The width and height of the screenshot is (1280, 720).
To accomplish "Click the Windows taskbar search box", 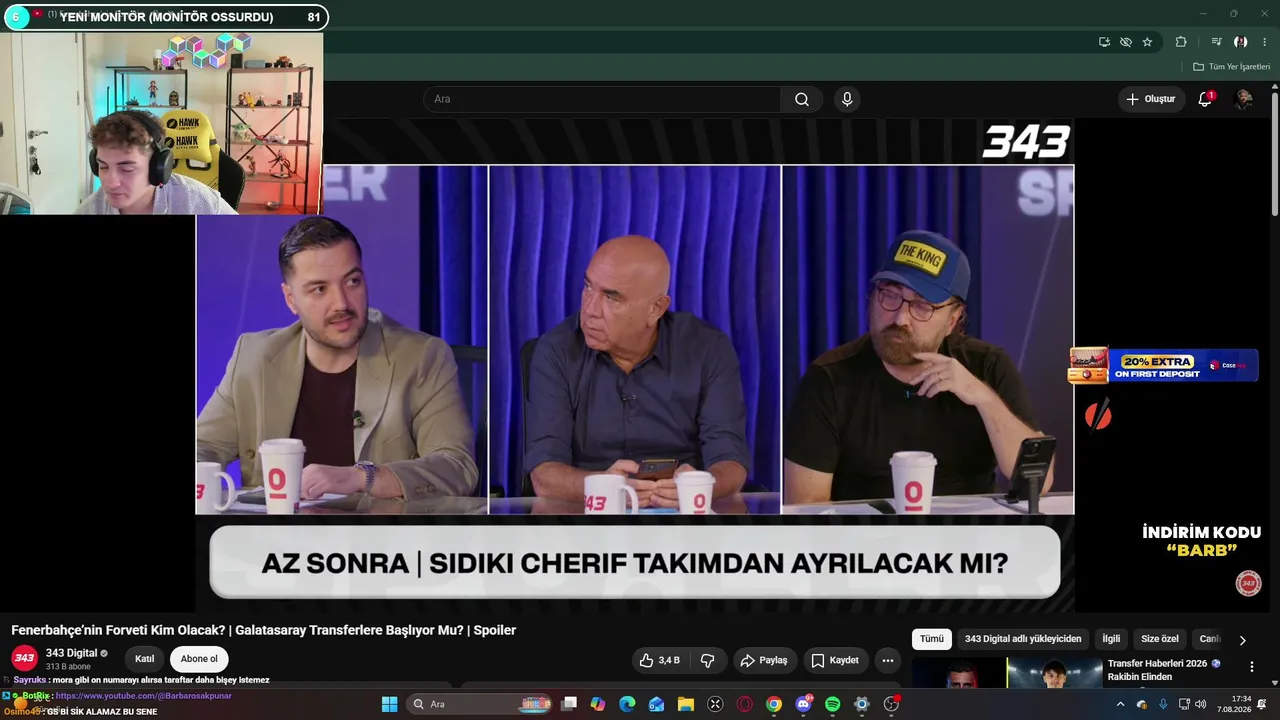I will click(x=480, y=704).
